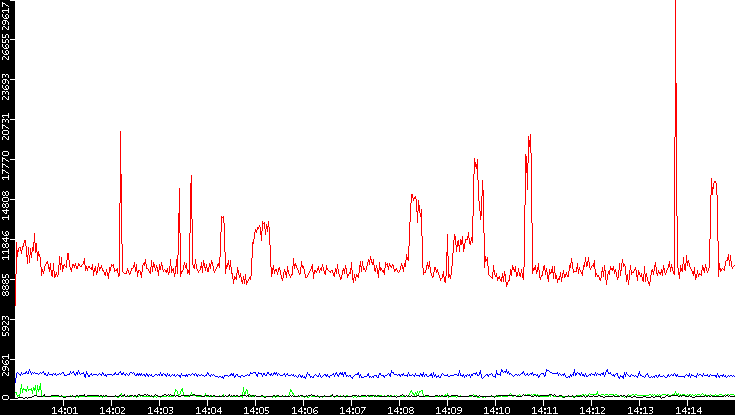This screenshot has height=415, width=735.
Task: Click the 14:07 time axis label
Action: pyautogui.click(x=352, y=410)
